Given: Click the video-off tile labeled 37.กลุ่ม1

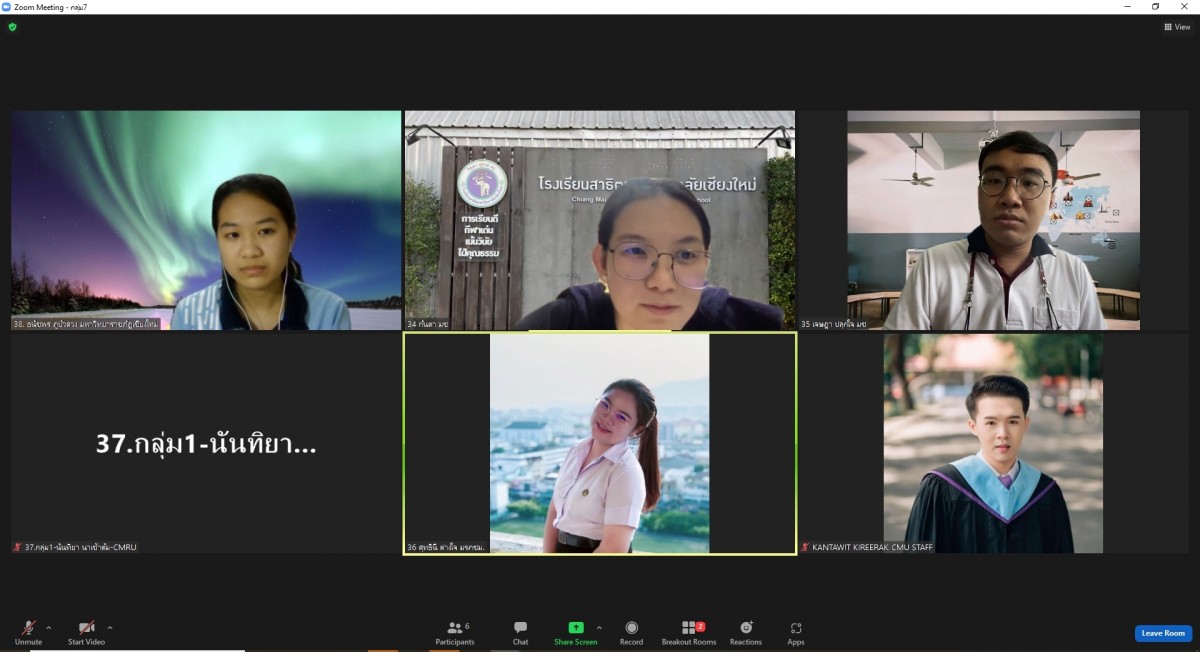Looking at the screenshot, I should click(206, 443).
